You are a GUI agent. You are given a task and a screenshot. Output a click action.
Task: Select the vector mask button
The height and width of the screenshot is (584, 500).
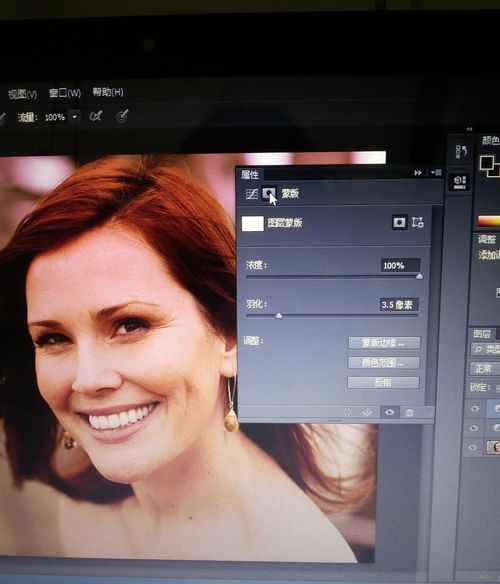418,222
